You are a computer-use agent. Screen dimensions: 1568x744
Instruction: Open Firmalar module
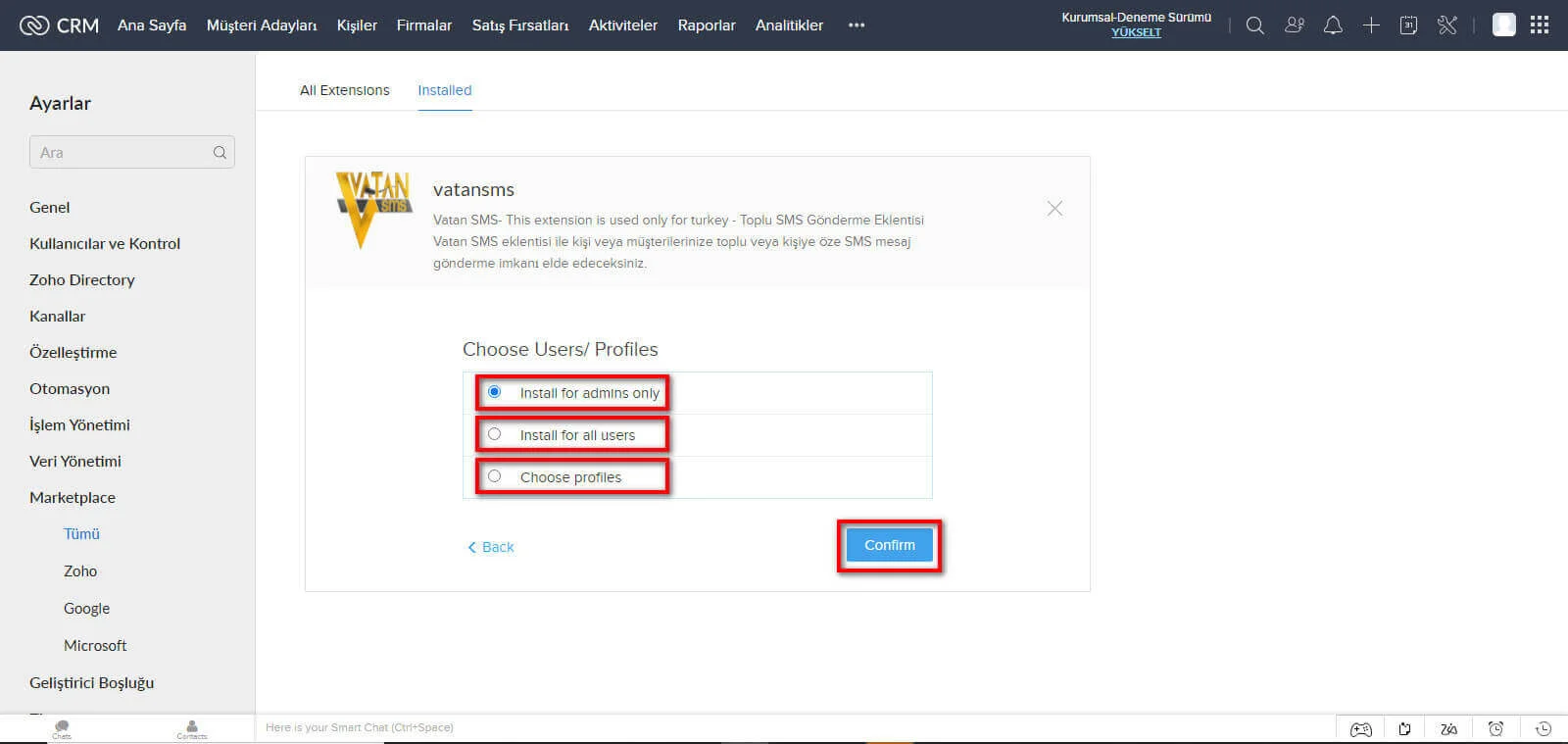point(424,25)
